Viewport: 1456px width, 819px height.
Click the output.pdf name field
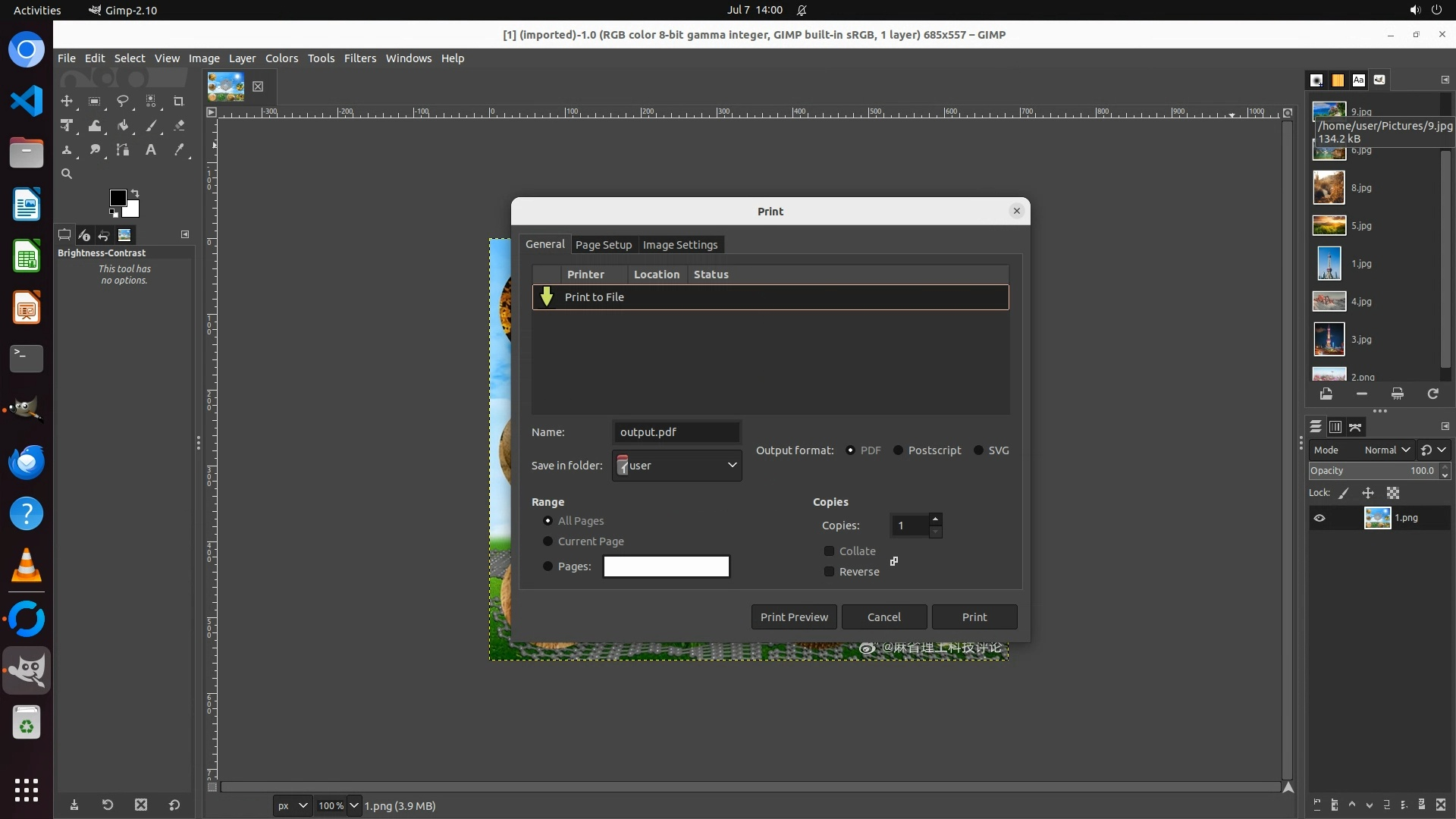[676, 432]
